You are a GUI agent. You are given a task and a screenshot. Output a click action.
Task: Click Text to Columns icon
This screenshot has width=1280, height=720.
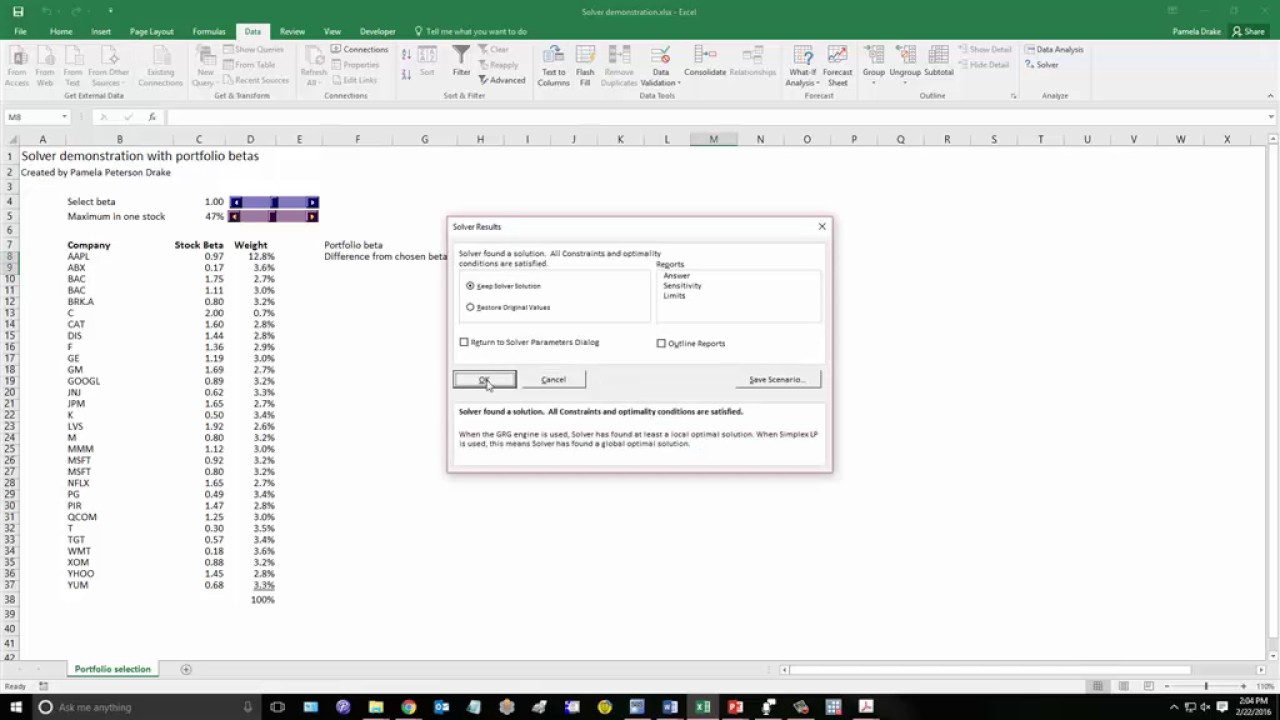tap(553, 66)
